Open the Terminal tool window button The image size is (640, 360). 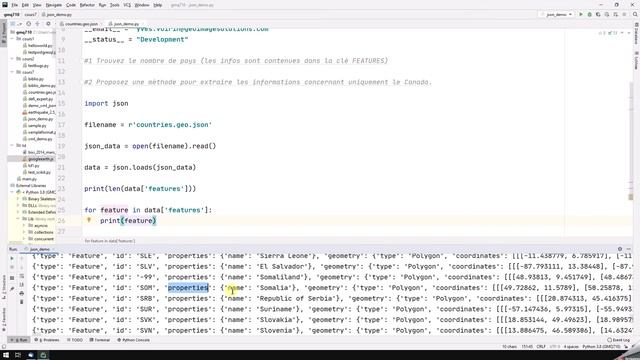100,340
